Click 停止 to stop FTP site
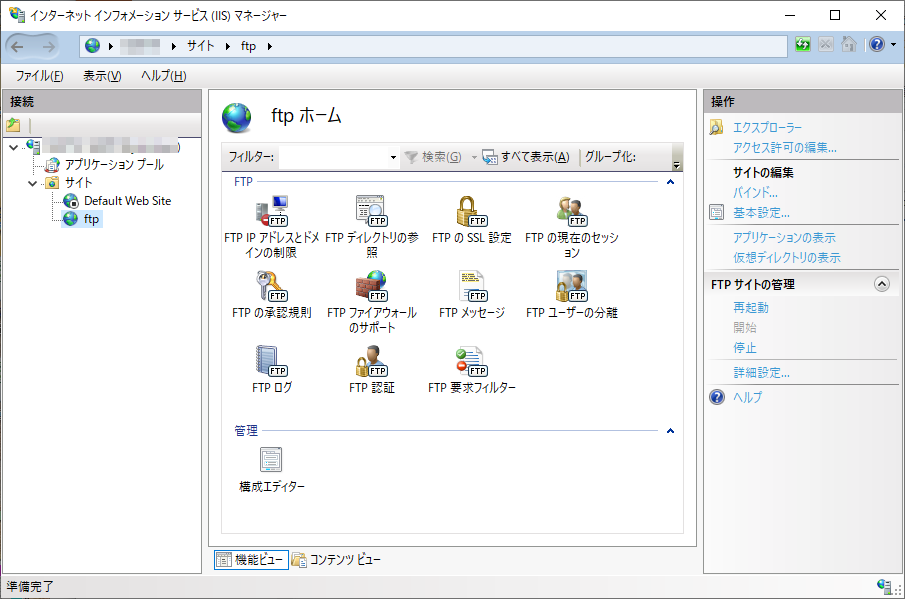This screenshot has width=905, height=599. click(745, 348)
